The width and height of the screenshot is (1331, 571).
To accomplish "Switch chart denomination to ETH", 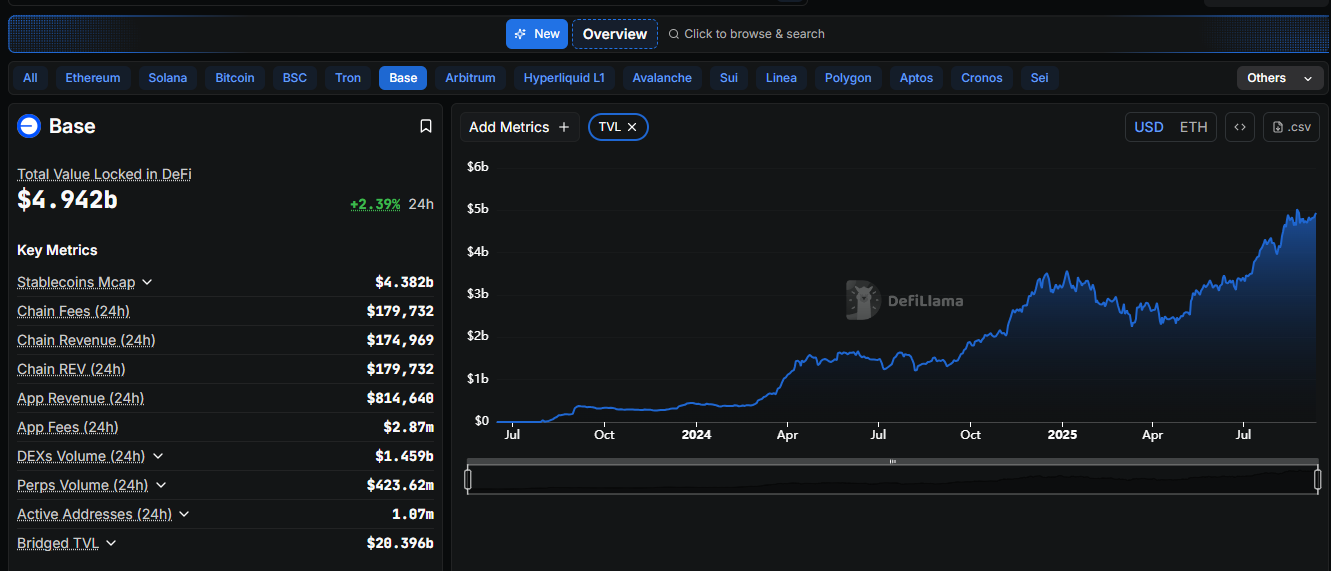I will [x=1193, y=127].
